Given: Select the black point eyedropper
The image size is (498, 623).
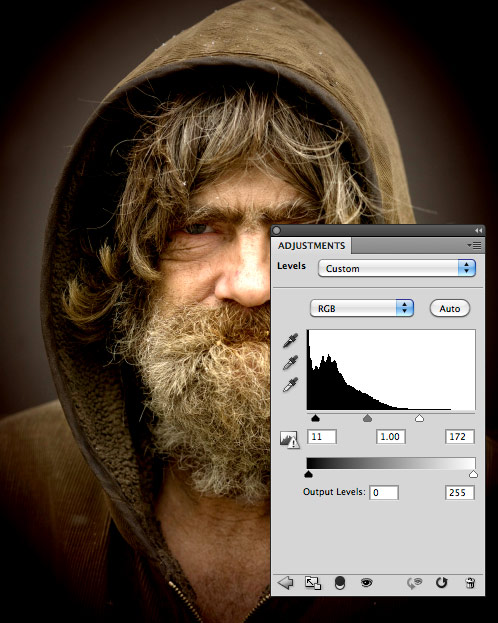Looking at the screenshot, I should tap(291, 341).
